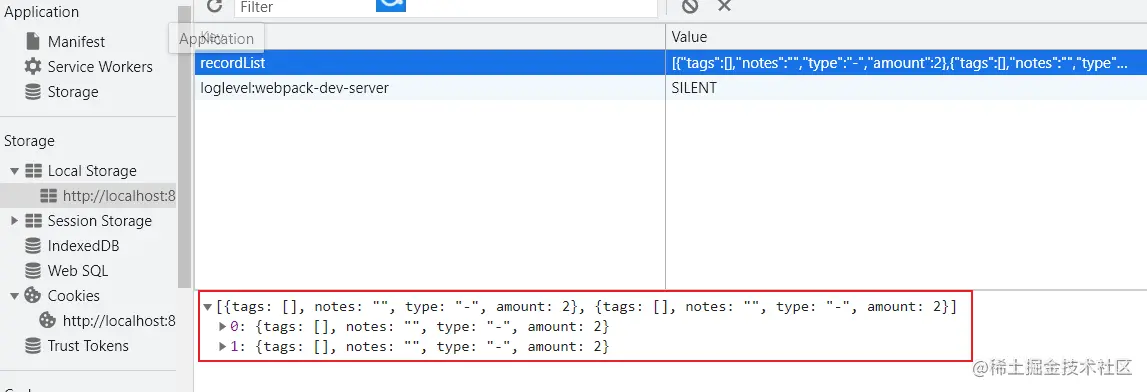Click the refresh storage icon
The height and width of the screenshot is (392, 1147).
(214, 6)
